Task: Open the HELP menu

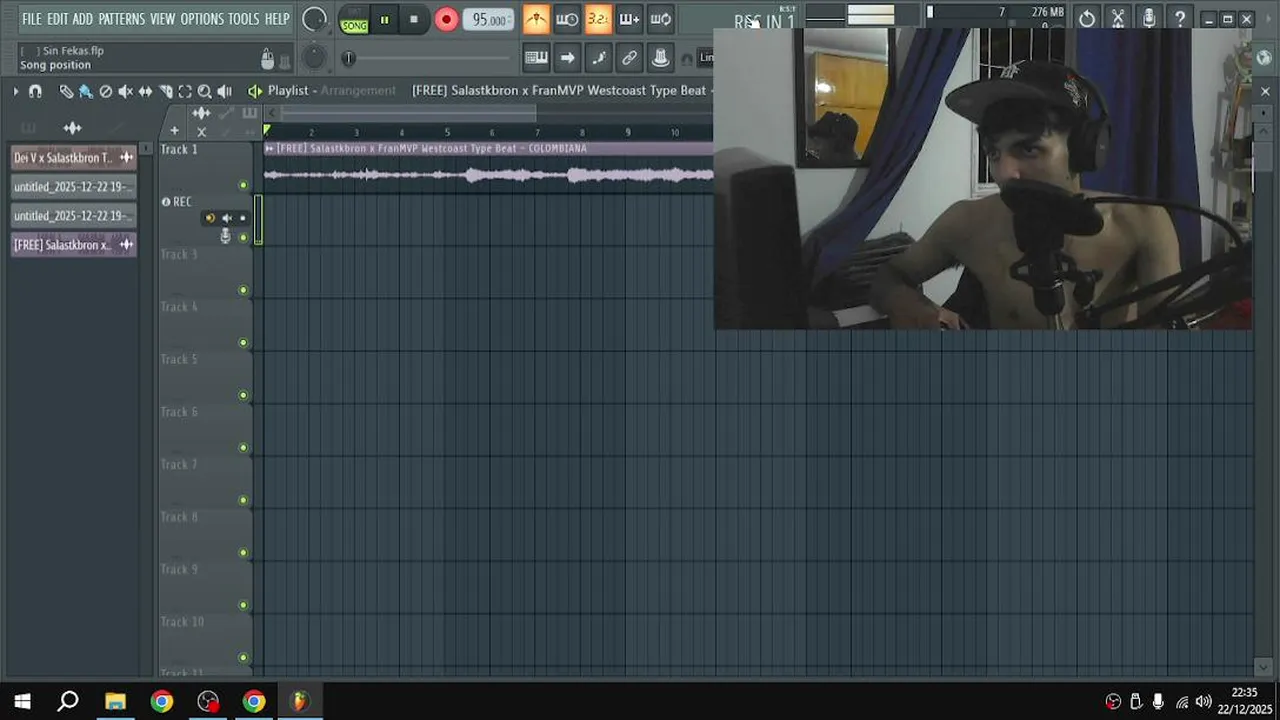Action: 277,19
